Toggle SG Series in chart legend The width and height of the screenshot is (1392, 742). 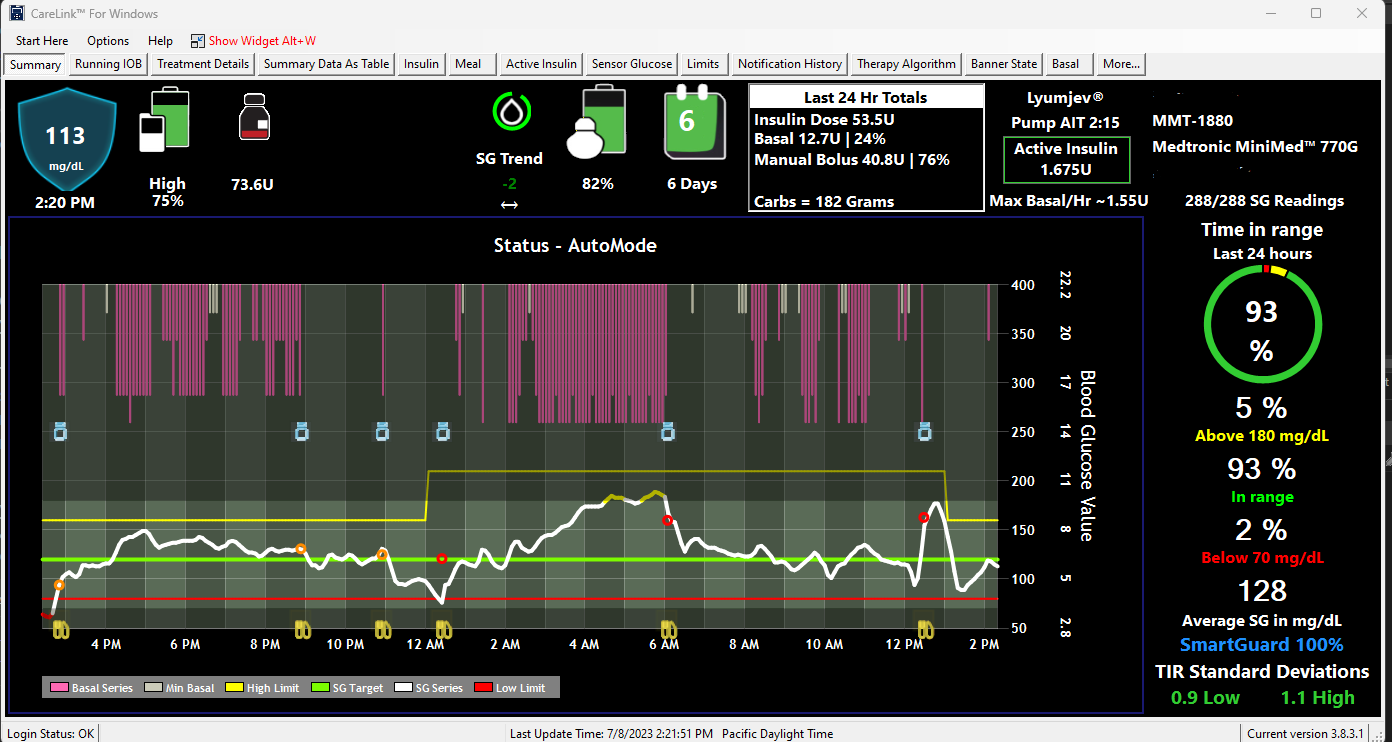[x=431, y=688]
